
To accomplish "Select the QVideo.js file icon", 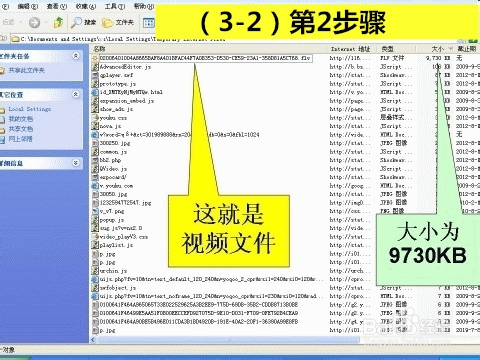I will pyautogui.click(x=95, y=169).
